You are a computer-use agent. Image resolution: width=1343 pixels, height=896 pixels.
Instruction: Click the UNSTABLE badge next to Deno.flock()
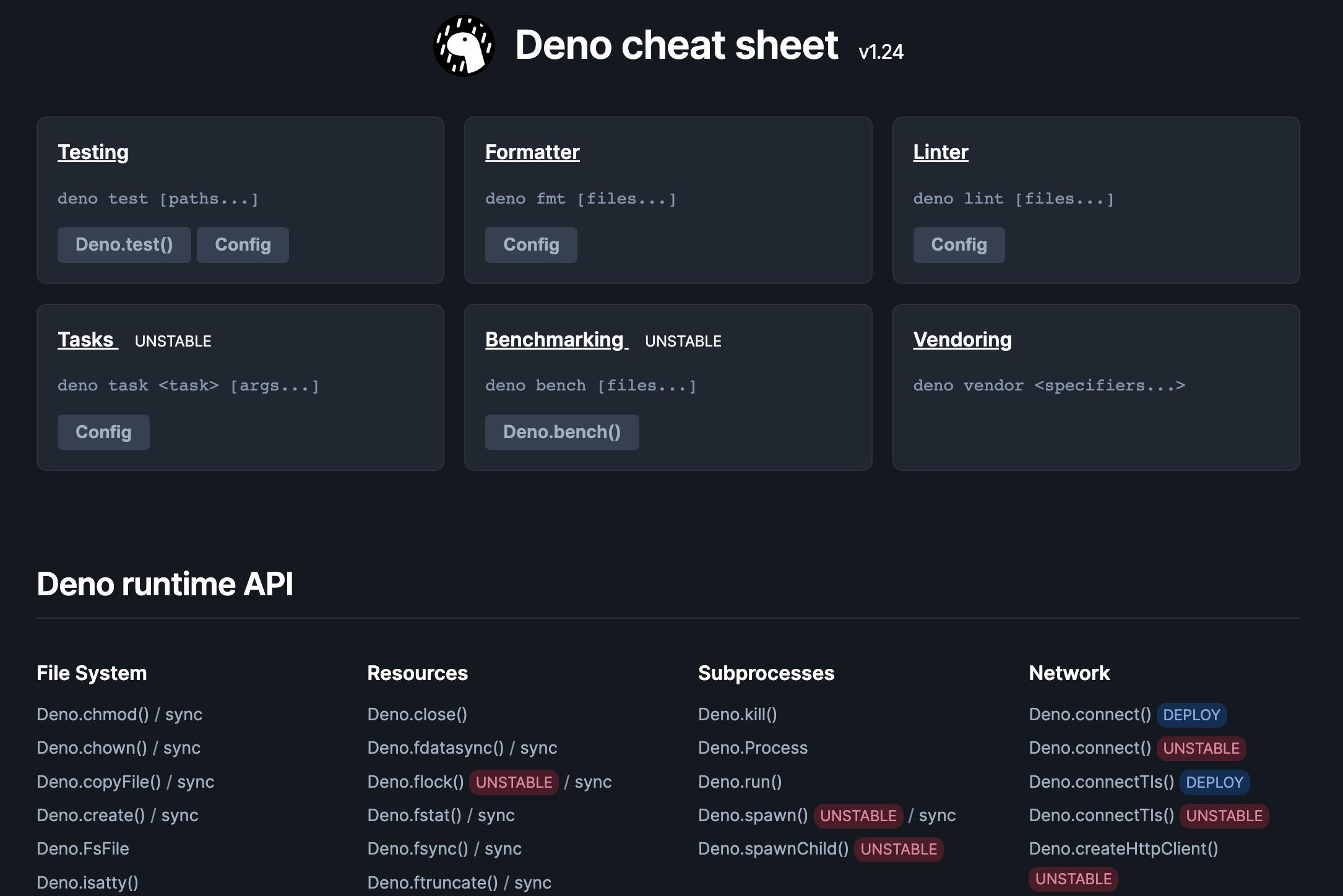tap(513, 782)
